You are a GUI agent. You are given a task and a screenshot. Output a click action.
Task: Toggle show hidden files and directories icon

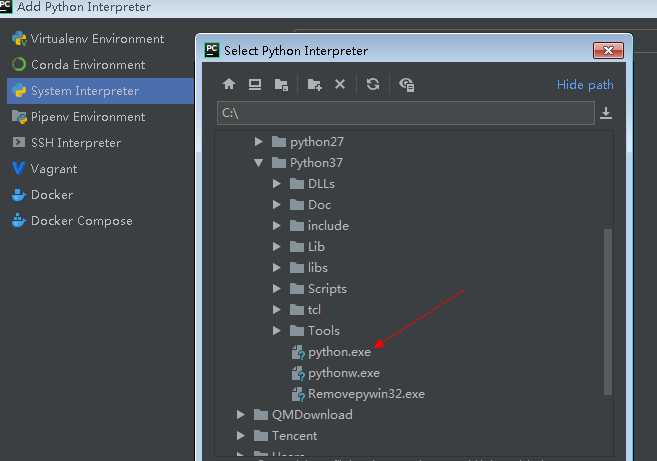tap(407, 85)
